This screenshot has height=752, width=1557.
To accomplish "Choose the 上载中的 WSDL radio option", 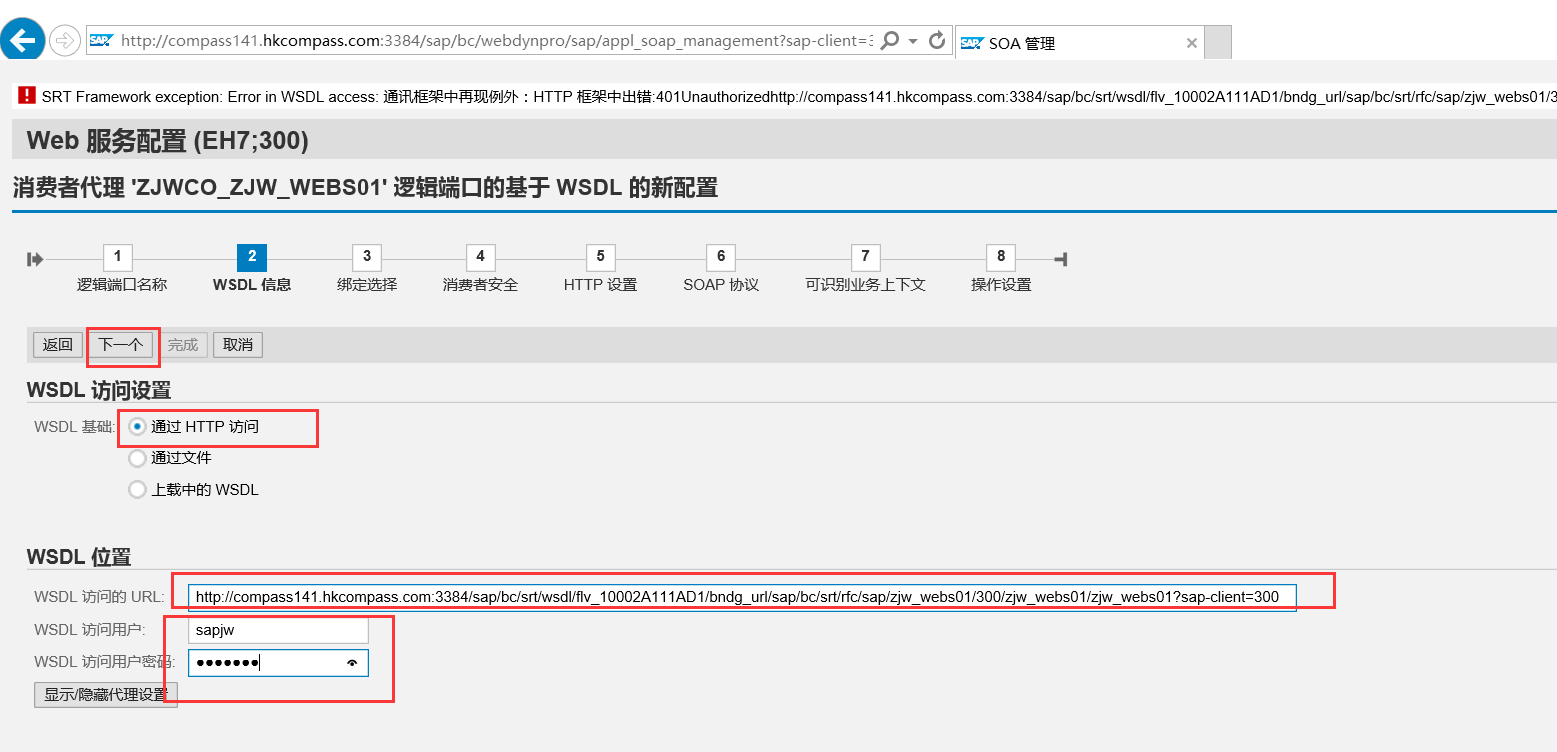I will click(x=137, y=490).
